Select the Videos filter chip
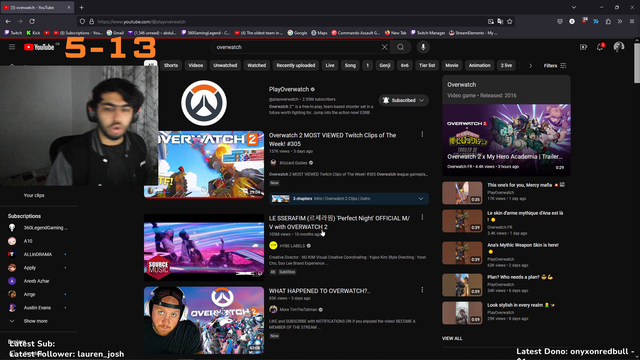This screenshot has width=640, height=360. (196, 65)
